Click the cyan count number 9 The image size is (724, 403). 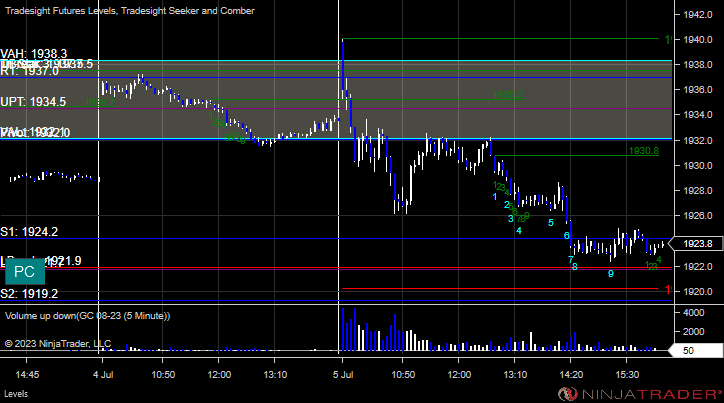point(610,274)
